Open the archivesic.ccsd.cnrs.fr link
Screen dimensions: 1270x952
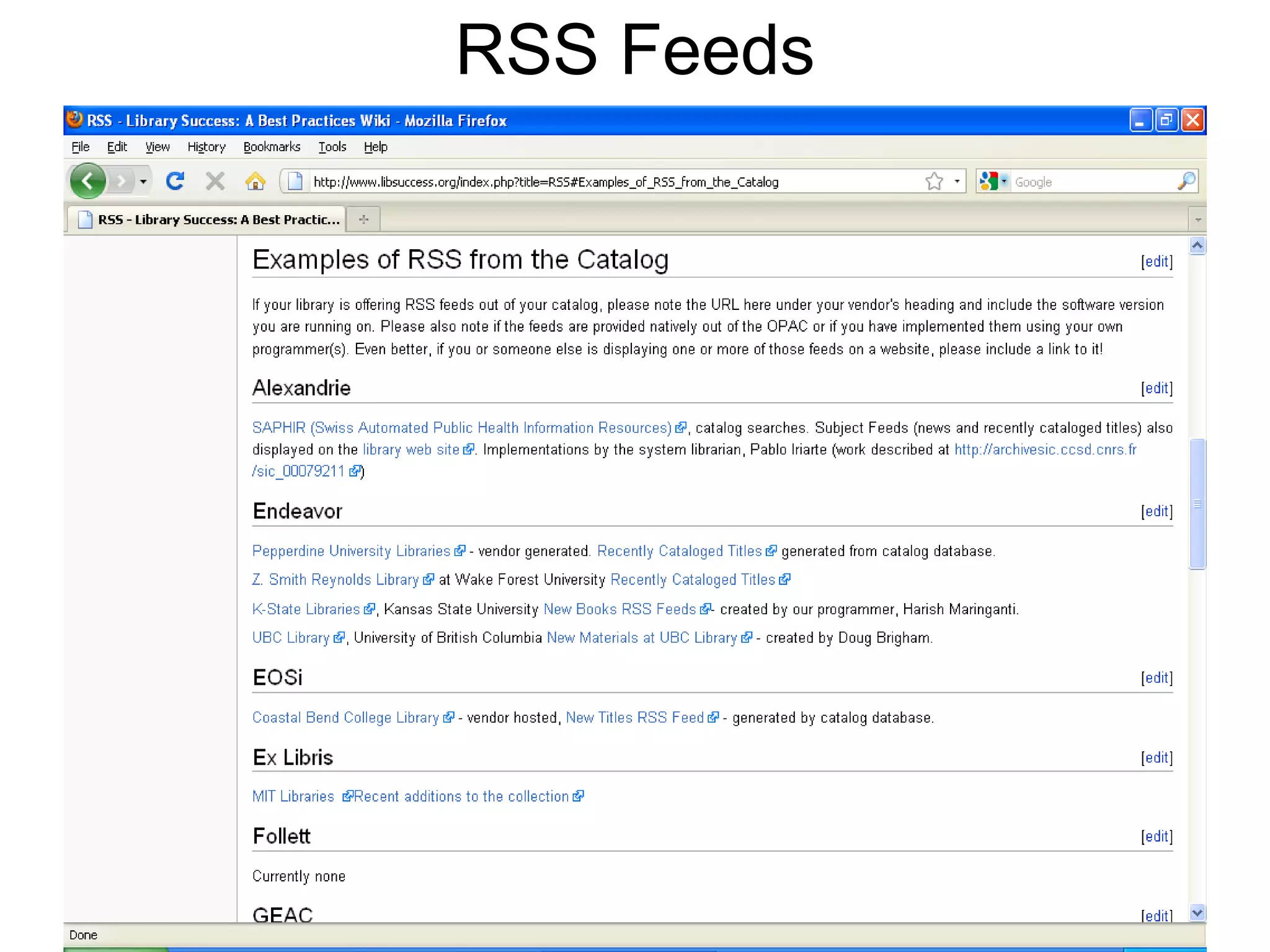point(1045,449)
